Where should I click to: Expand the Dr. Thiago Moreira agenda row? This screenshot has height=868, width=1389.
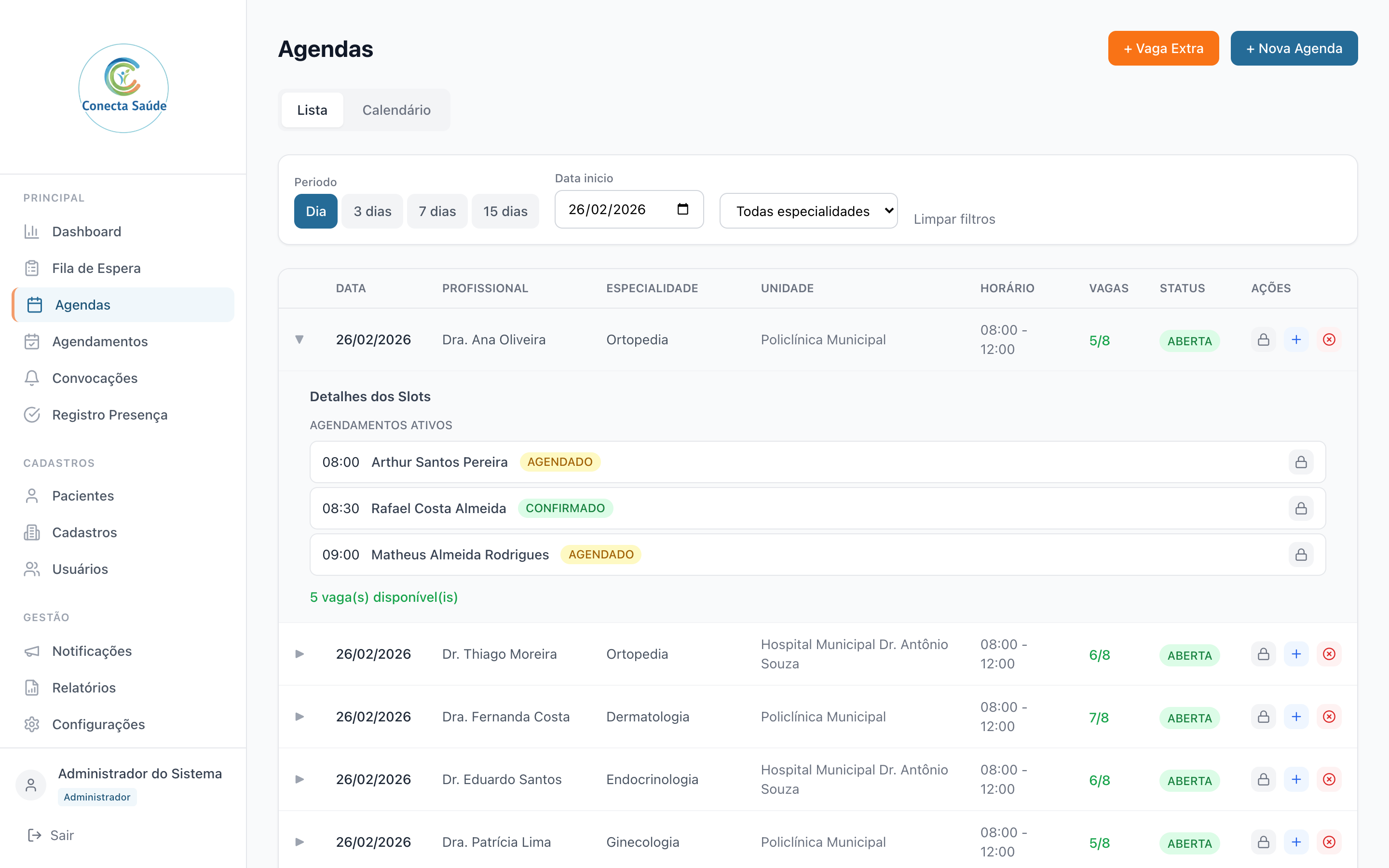point(300,654)
